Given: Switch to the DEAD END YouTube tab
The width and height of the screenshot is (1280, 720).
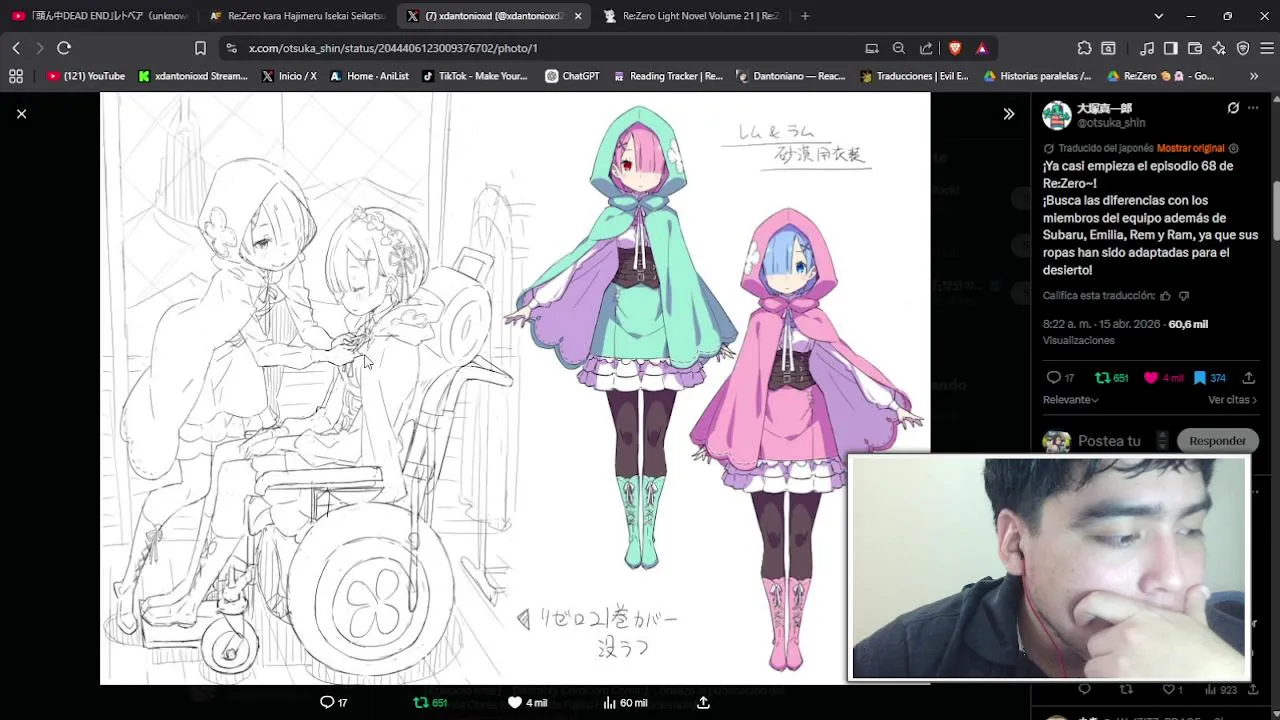Looking at the screenshot, I should point(99,16).
